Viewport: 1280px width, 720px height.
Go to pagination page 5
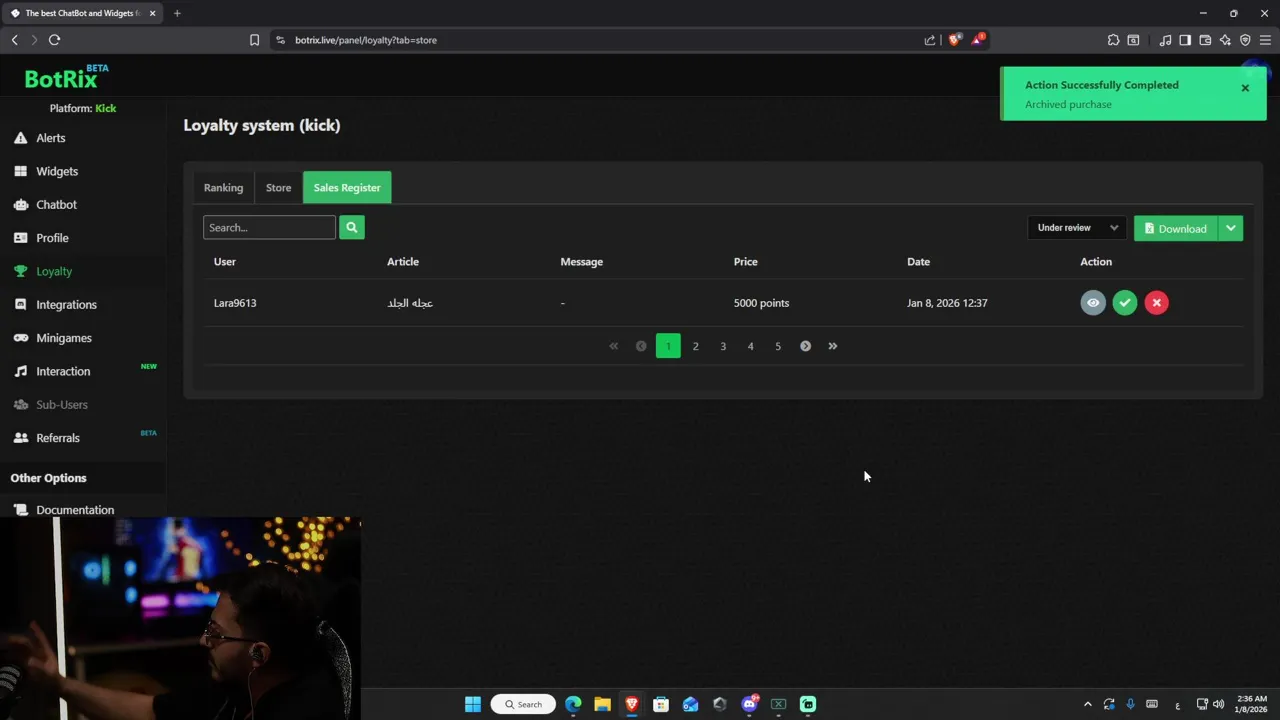tap(778, 346)
